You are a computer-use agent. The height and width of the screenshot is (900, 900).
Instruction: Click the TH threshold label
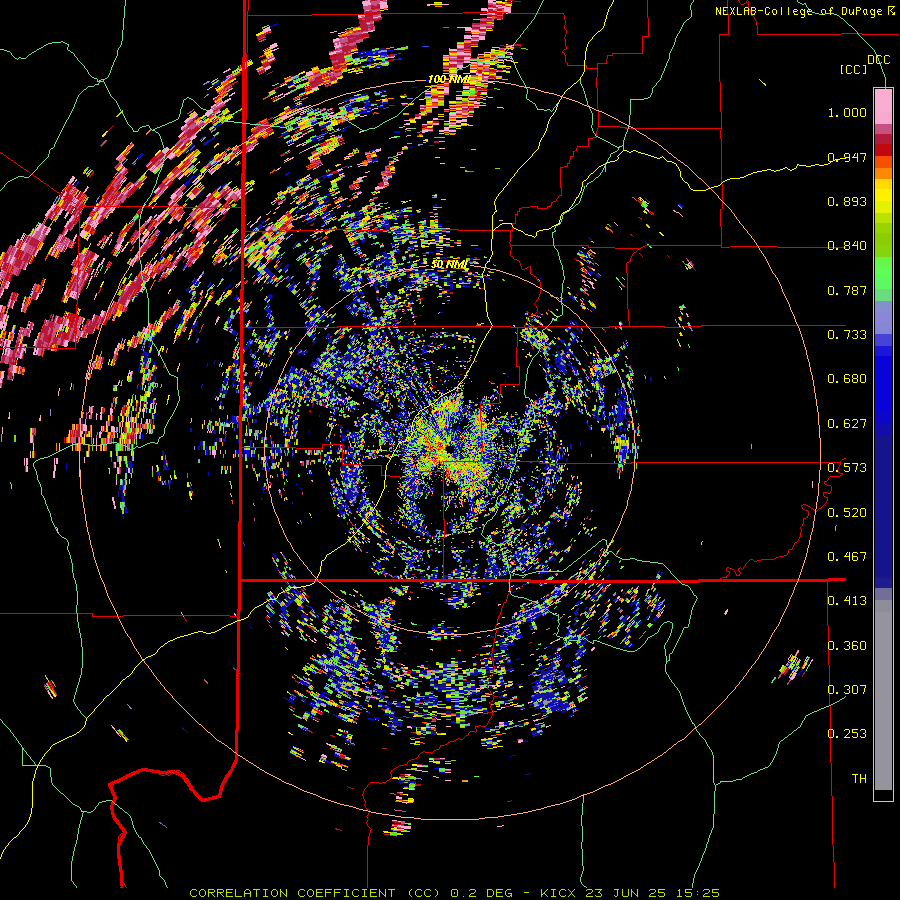coord(859,778)
